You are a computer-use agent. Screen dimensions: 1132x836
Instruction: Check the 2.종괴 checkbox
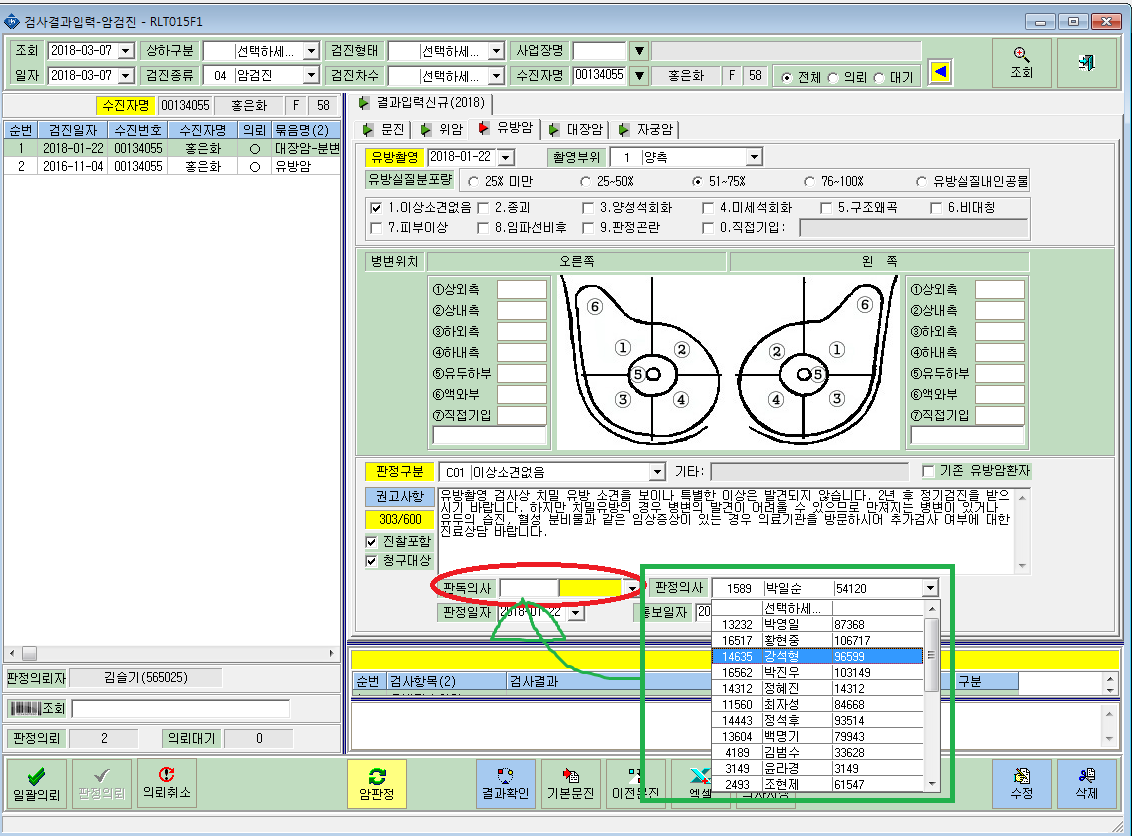[x=484, y=208]
